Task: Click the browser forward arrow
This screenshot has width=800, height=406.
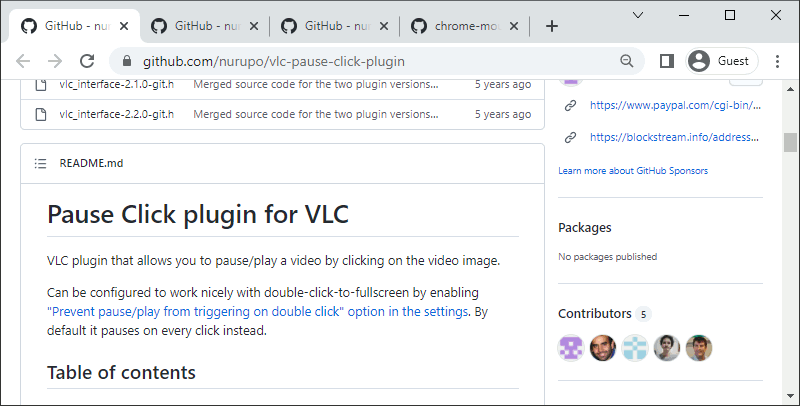Action: click(x=55, y=61)
